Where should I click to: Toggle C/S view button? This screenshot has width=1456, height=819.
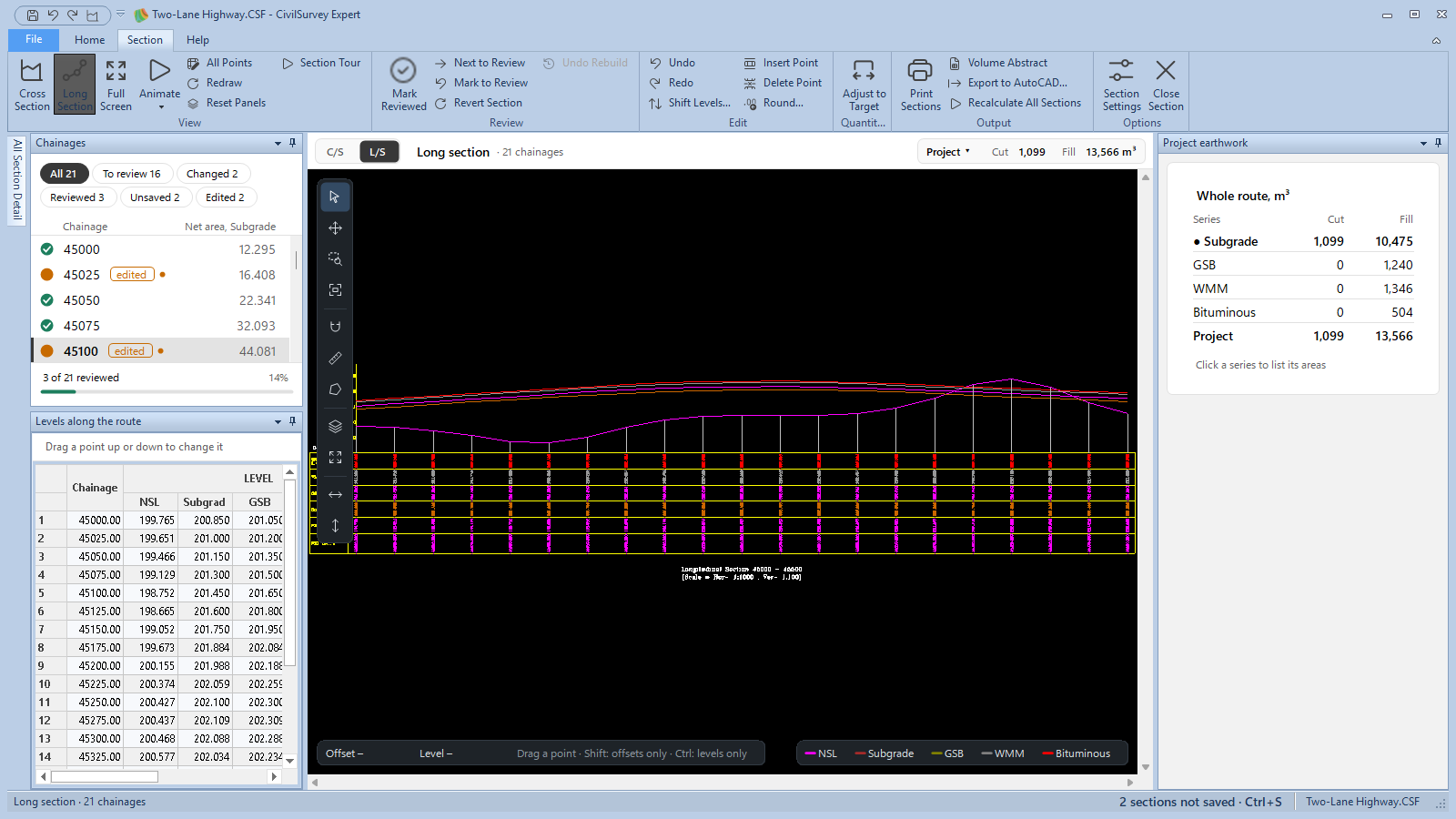335,152
